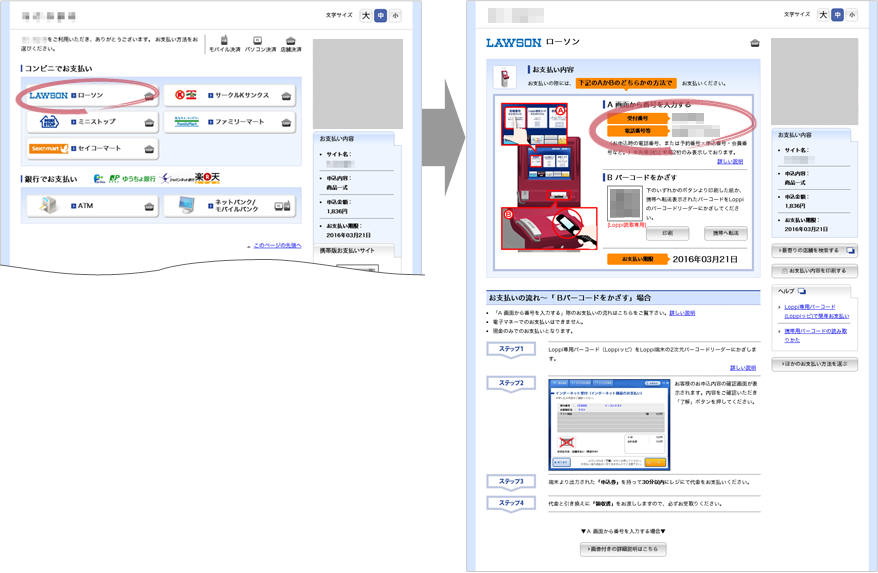This screenshot has width=878, height=573.
Task: Click 1,836円 amount in Lawson page sidebar
Action: [x=795, y=206]
